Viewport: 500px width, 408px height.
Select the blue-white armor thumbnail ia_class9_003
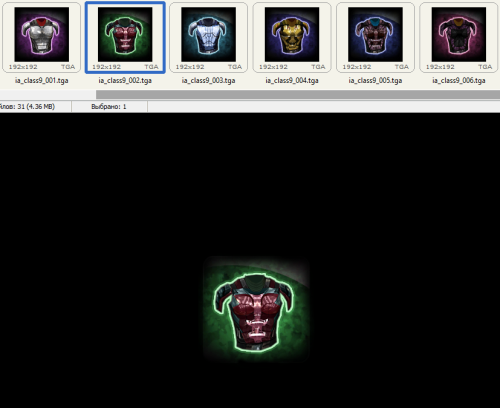point(208,34)
